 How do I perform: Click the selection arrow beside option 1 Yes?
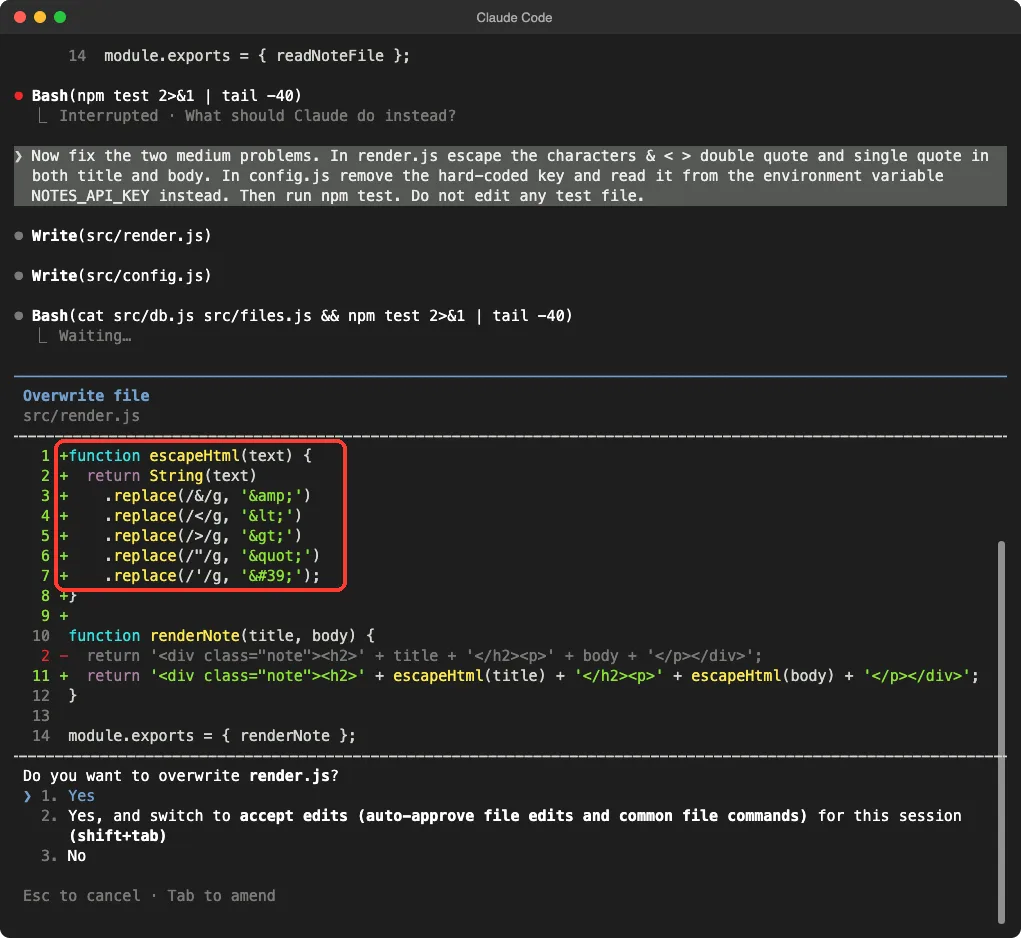pyautogui.click(x=27, y=796)
